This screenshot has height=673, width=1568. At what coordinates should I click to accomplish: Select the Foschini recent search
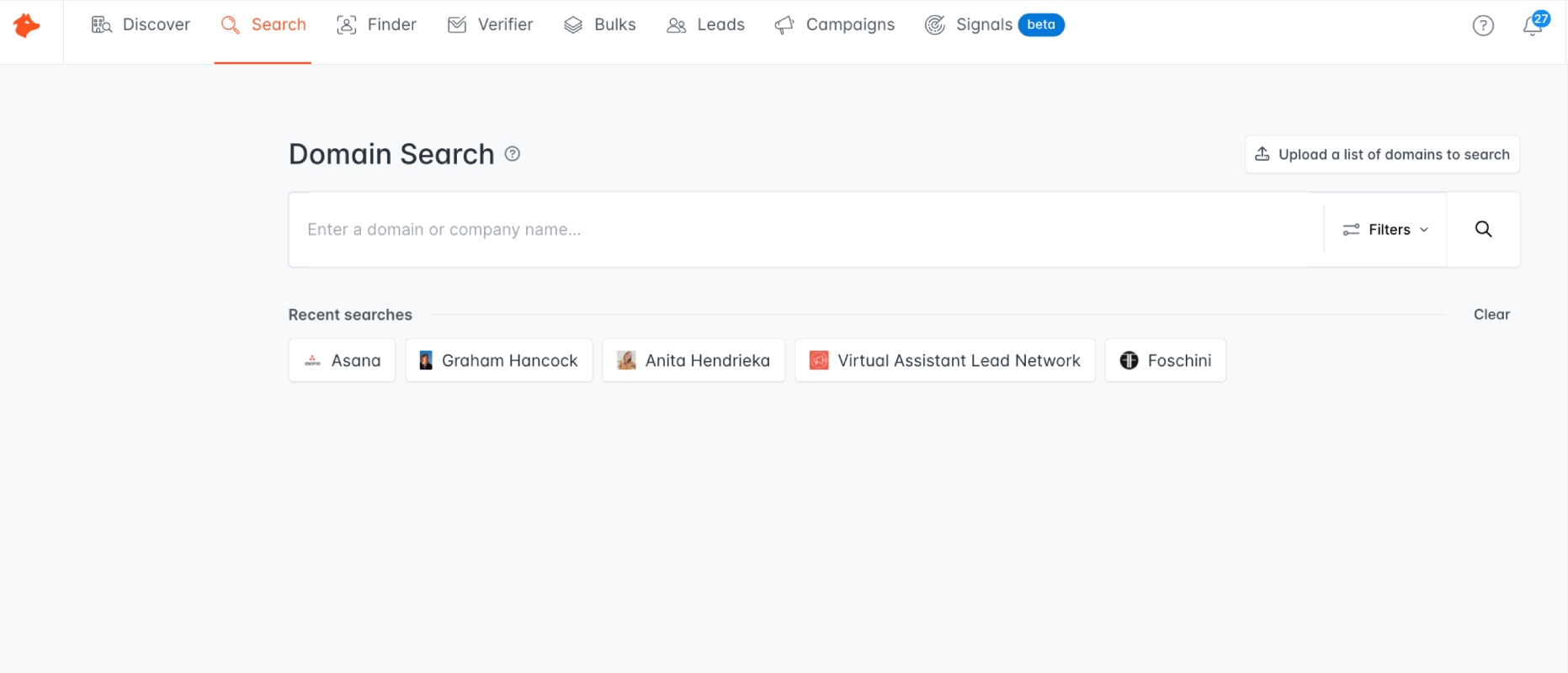(x=1166, y=361)
